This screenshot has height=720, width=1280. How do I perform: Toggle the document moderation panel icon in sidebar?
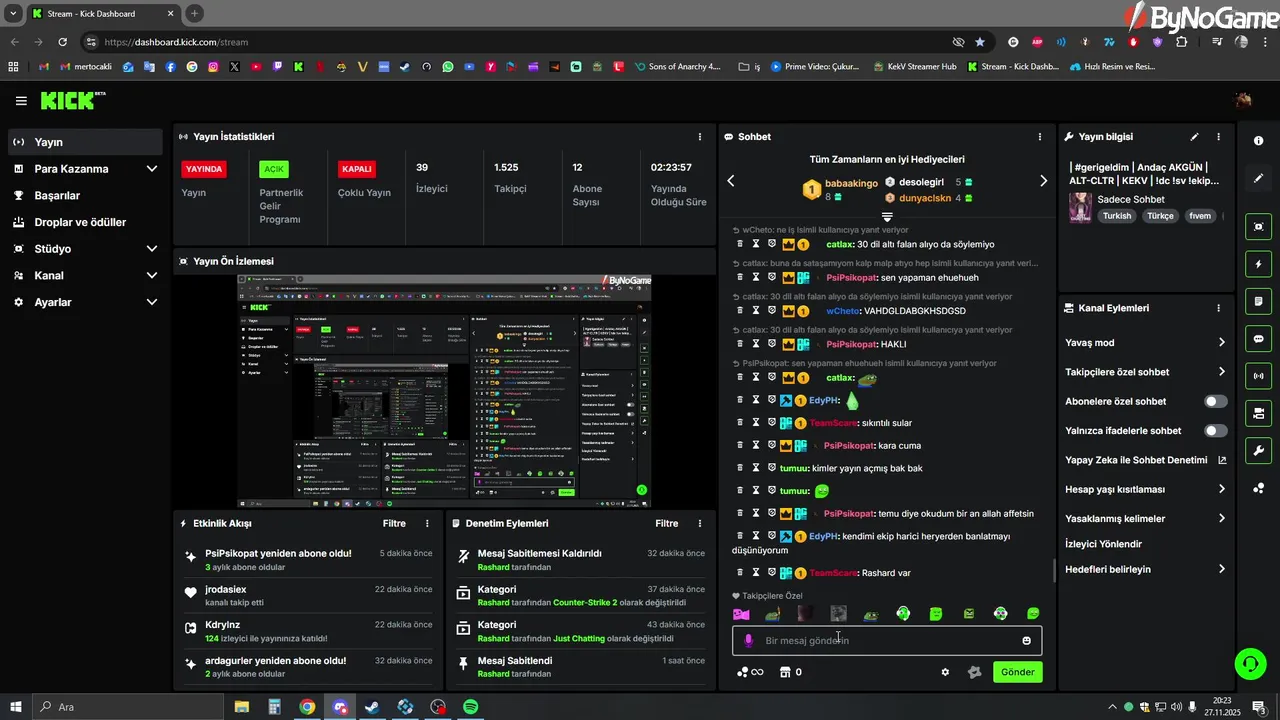click(1259, 301)
